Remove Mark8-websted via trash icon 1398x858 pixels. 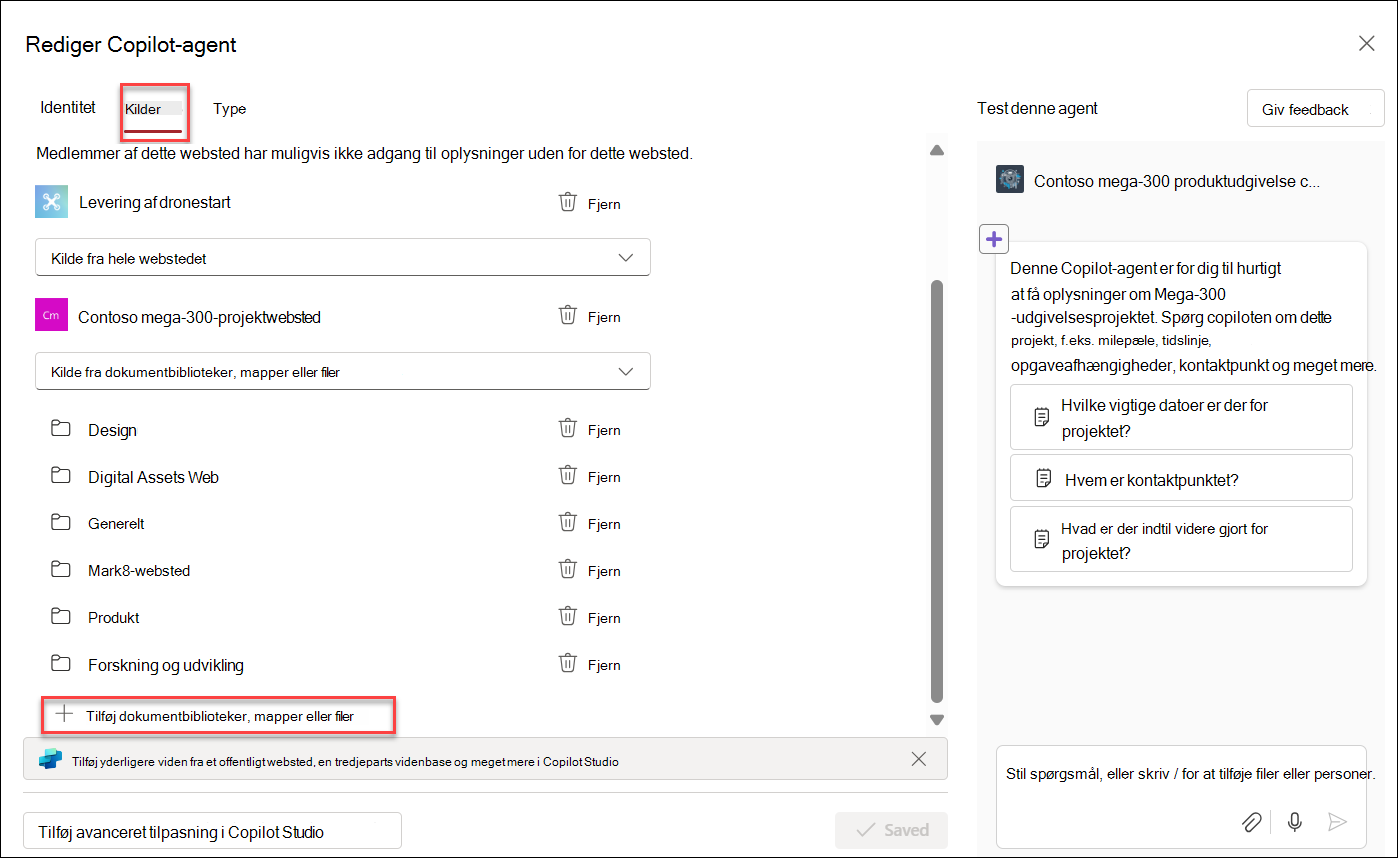(x=567, y=569)
